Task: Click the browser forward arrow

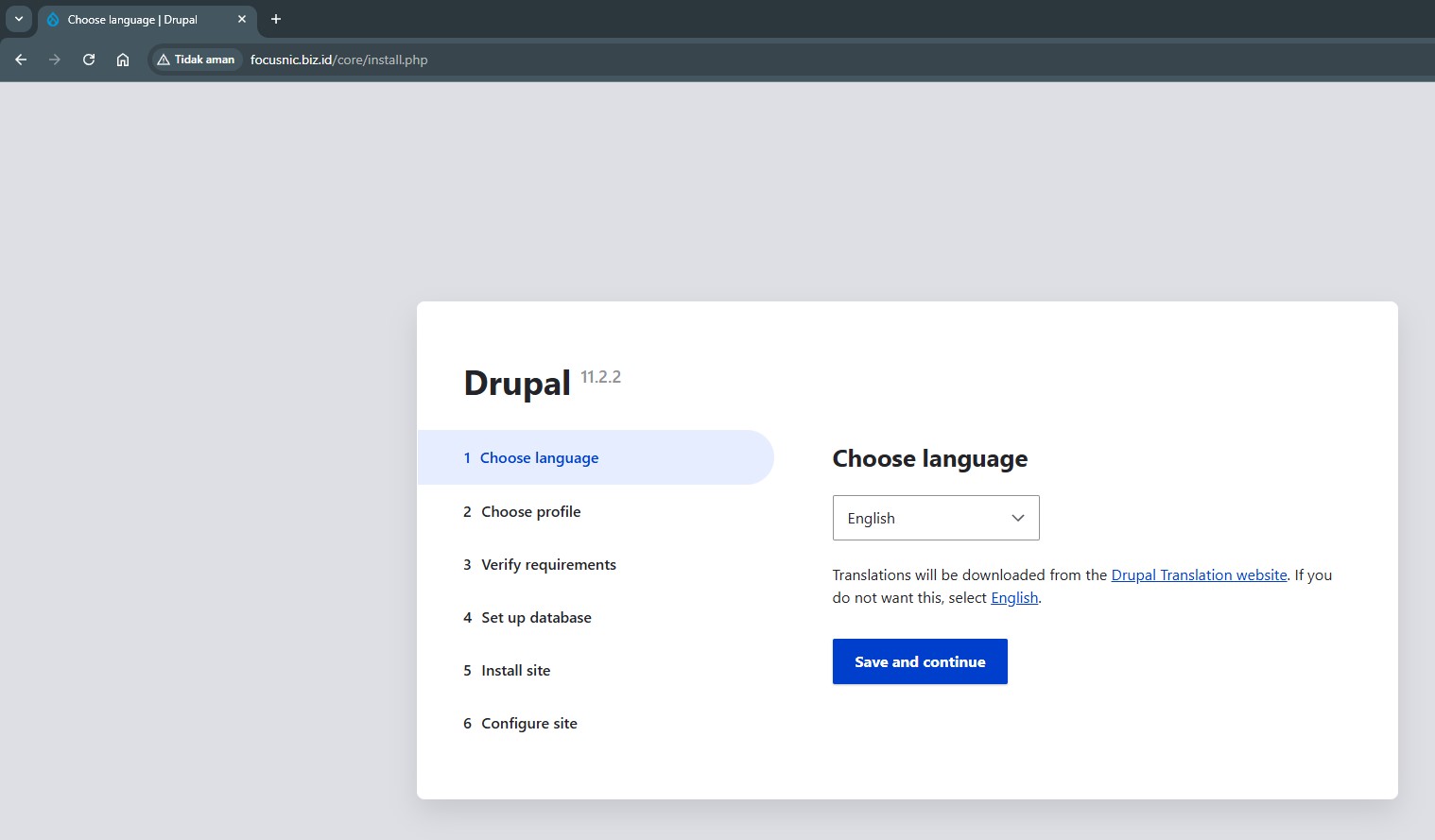Action: click(55, 60)
